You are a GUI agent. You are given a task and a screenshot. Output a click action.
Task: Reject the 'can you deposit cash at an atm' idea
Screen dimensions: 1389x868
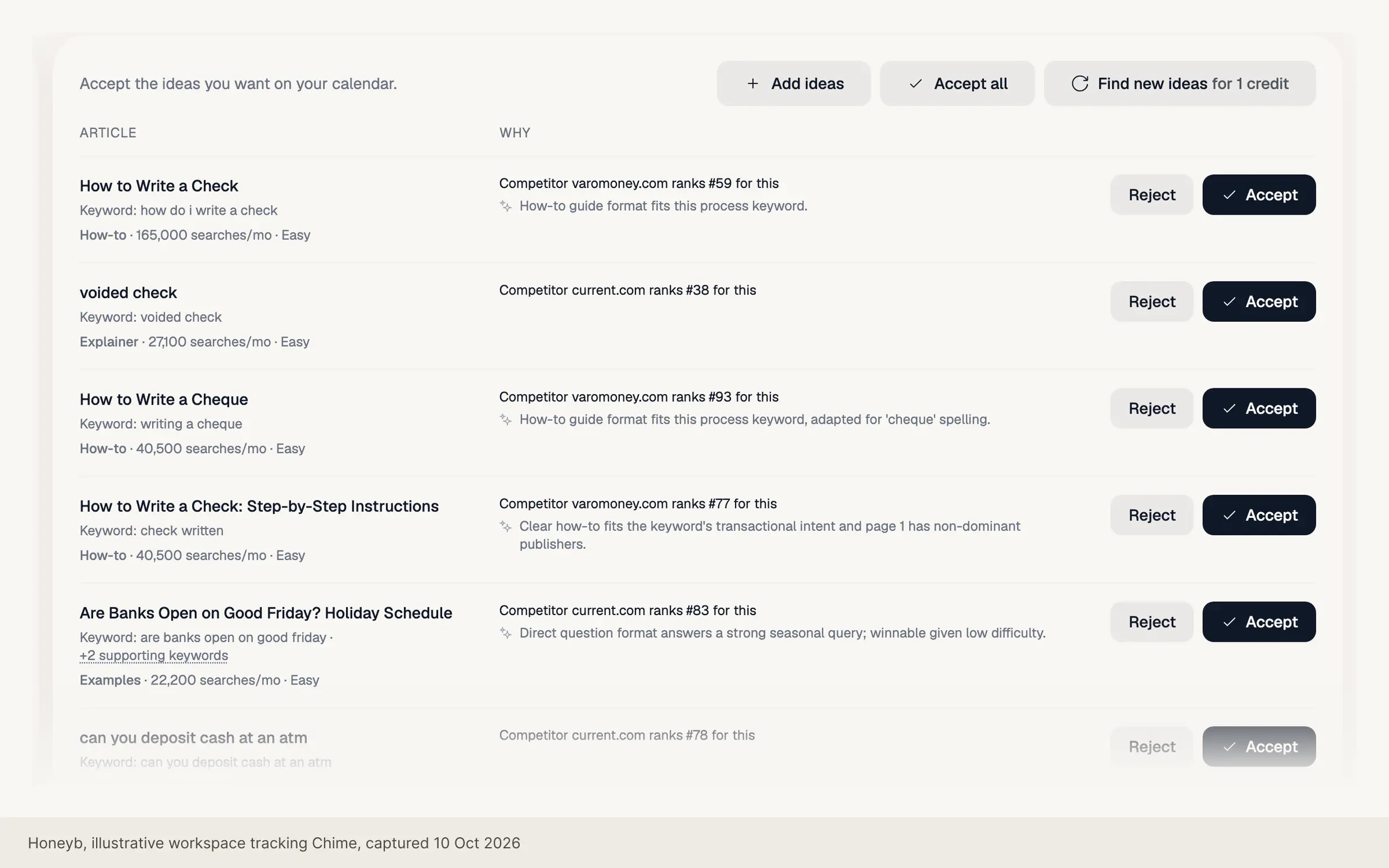tap(1152, 746)
